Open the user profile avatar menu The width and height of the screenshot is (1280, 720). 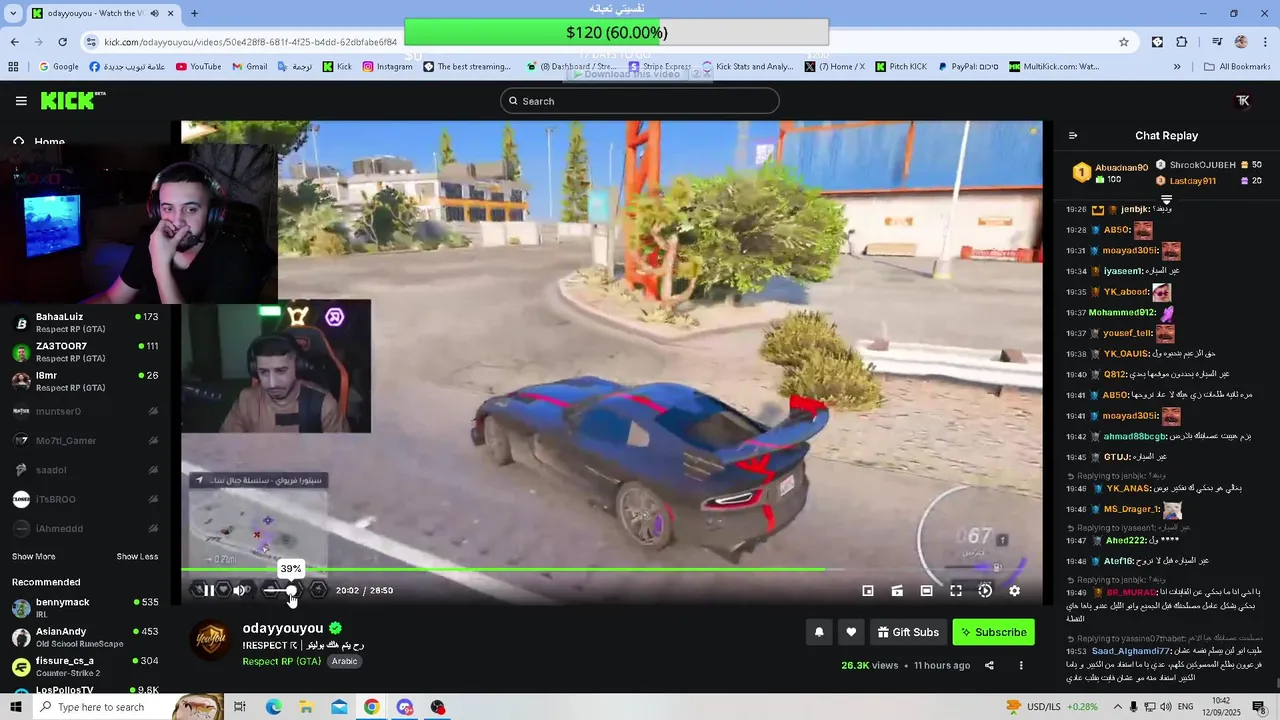click(1243, 101)
